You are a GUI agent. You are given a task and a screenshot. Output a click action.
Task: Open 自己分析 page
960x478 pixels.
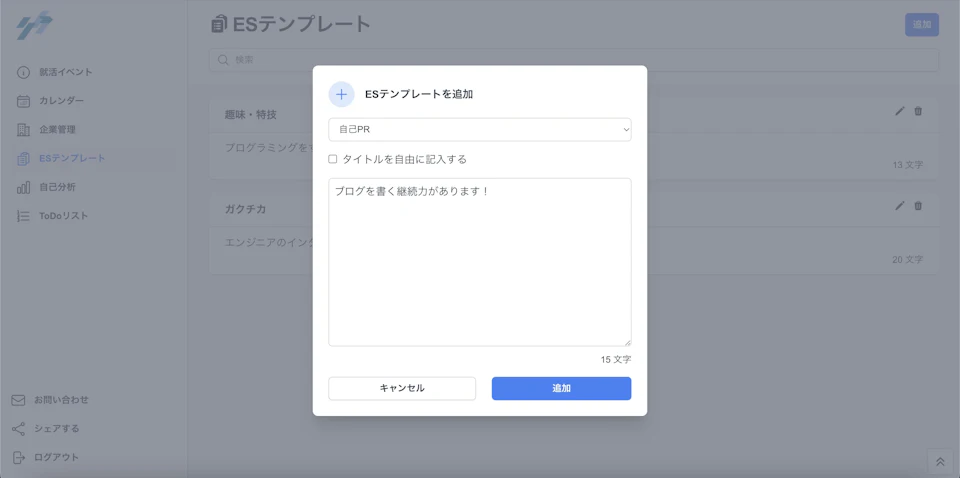pos(58,187)
